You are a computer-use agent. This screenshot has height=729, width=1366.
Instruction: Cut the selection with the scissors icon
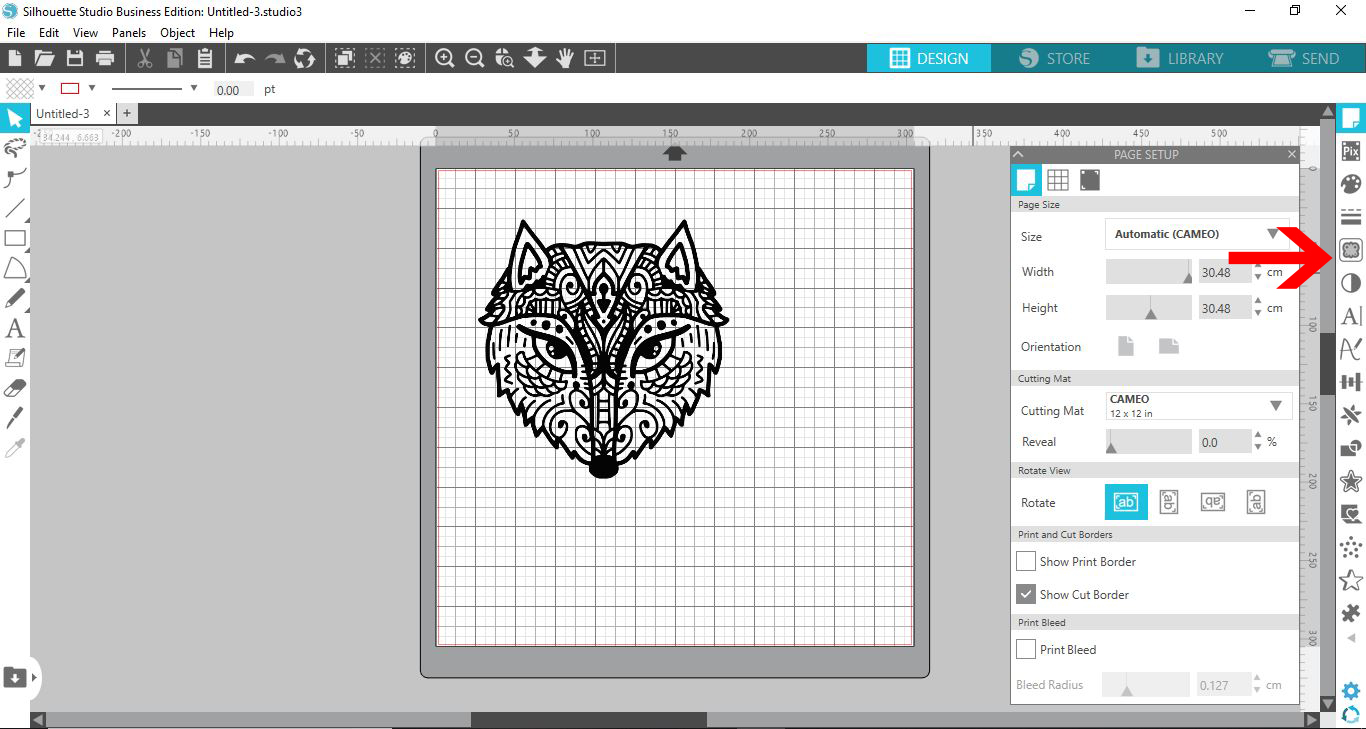pyautogui.click(x=145, y=58)
